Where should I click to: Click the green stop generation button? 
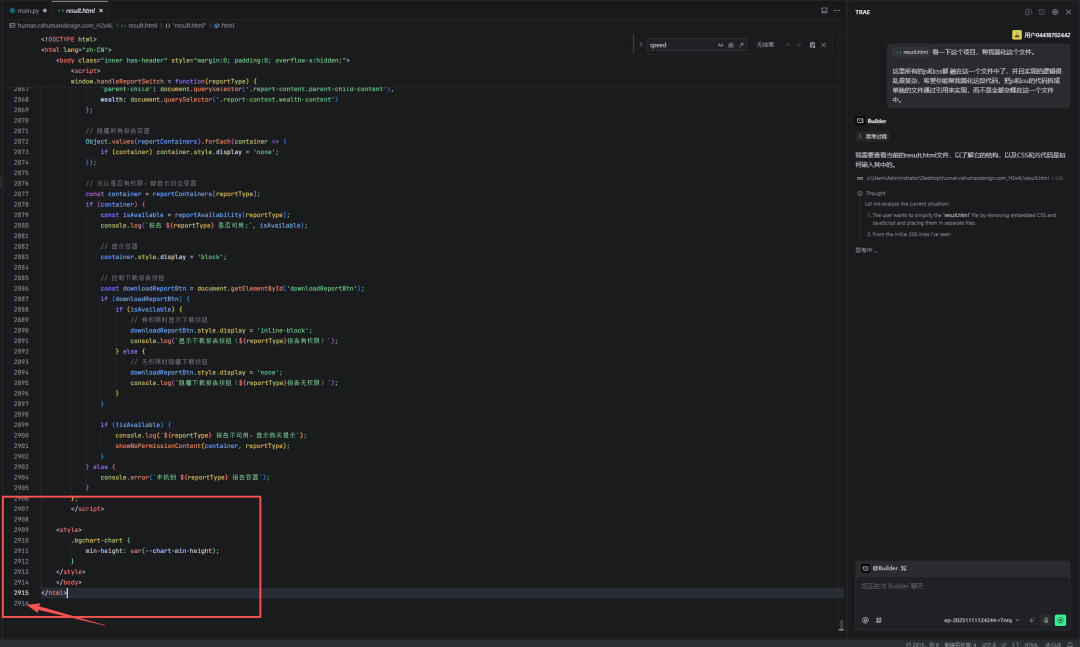tap(1060, 620)
